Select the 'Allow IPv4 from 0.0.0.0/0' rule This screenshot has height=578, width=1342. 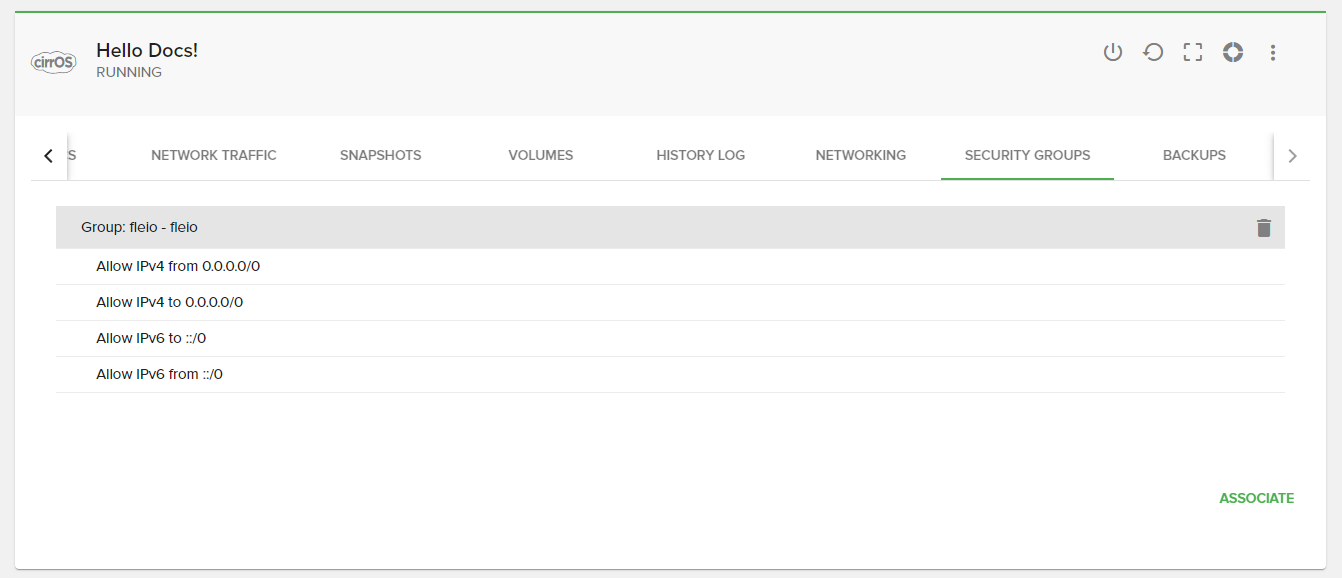click(x=178, y=267)
